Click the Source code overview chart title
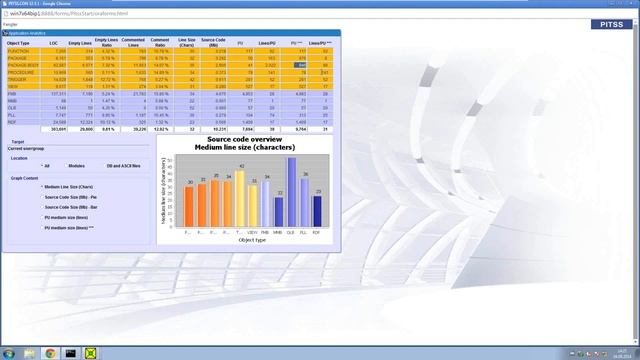The image size is (640, 360). click(x=244, y=143)
